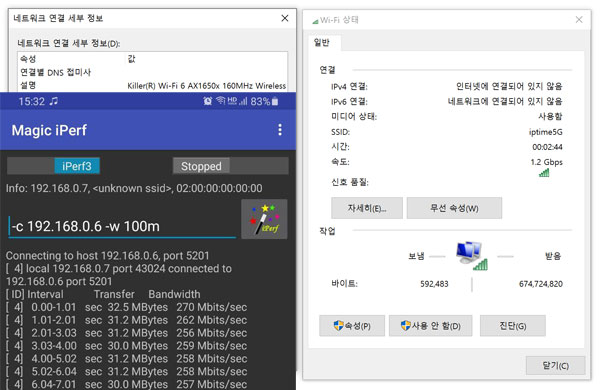The width and height of the screenshot is (600, 390).
Task: Run the 진단(G) diagnose button
Action: (513, 326)
